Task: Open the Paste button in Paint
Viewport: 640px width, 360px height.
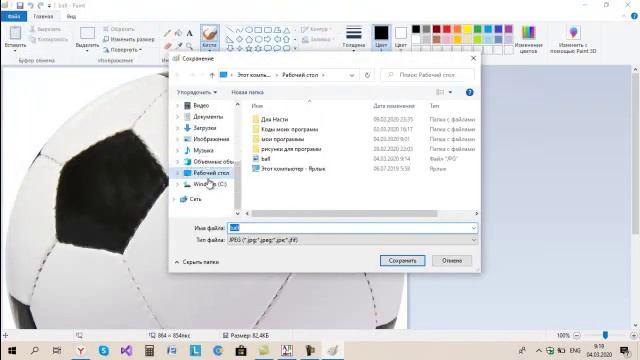Action: click(16, 38)
